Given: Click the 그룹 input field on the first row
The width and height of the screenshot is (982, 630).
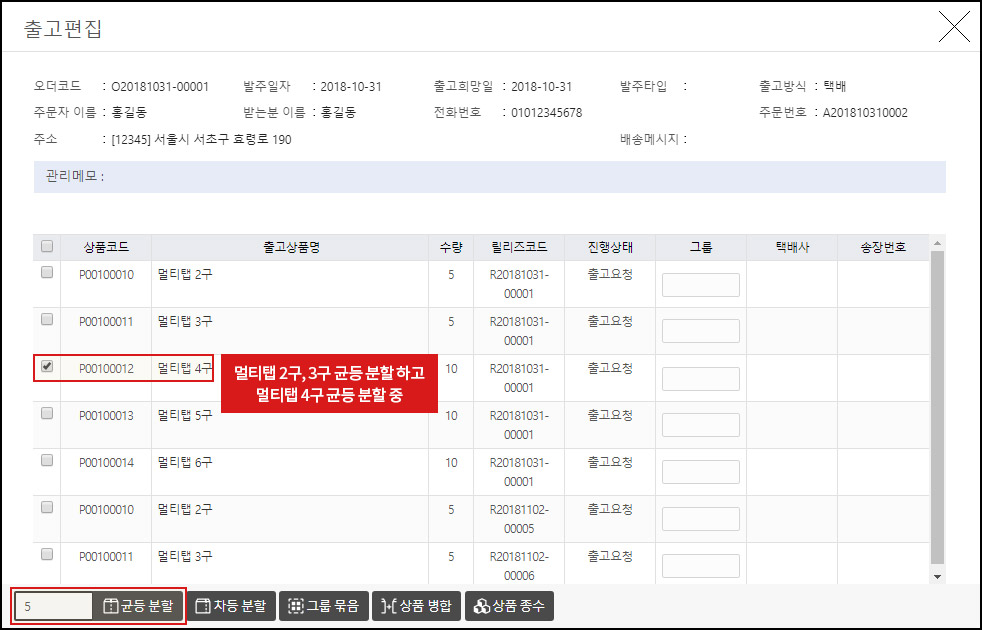Looking at the screenshot, I should (700, 284).
